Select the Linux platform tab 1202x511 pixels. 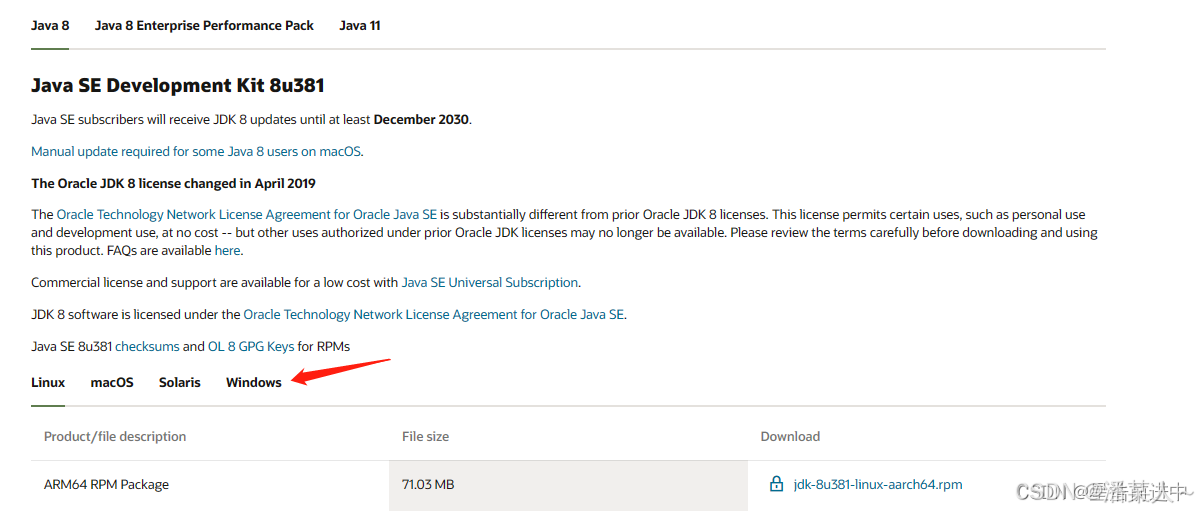tap(48, 382)
